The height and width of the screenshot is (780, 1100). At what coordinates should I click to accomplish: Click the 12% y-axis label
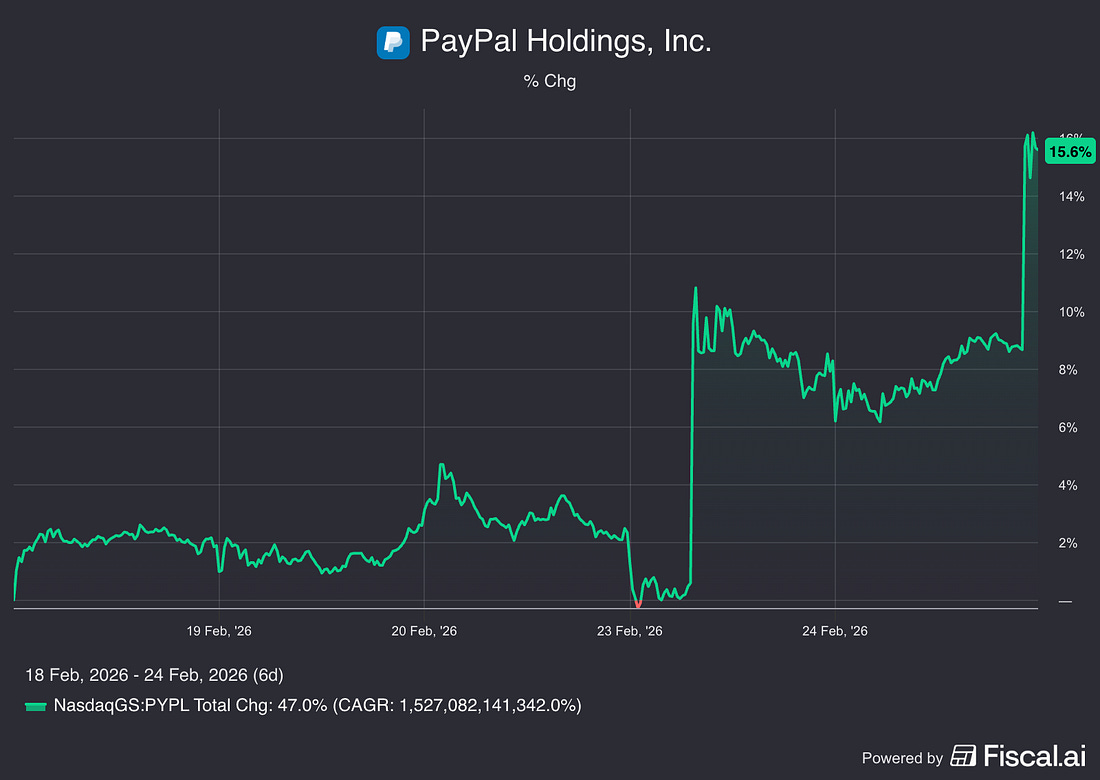point(1072,255)
